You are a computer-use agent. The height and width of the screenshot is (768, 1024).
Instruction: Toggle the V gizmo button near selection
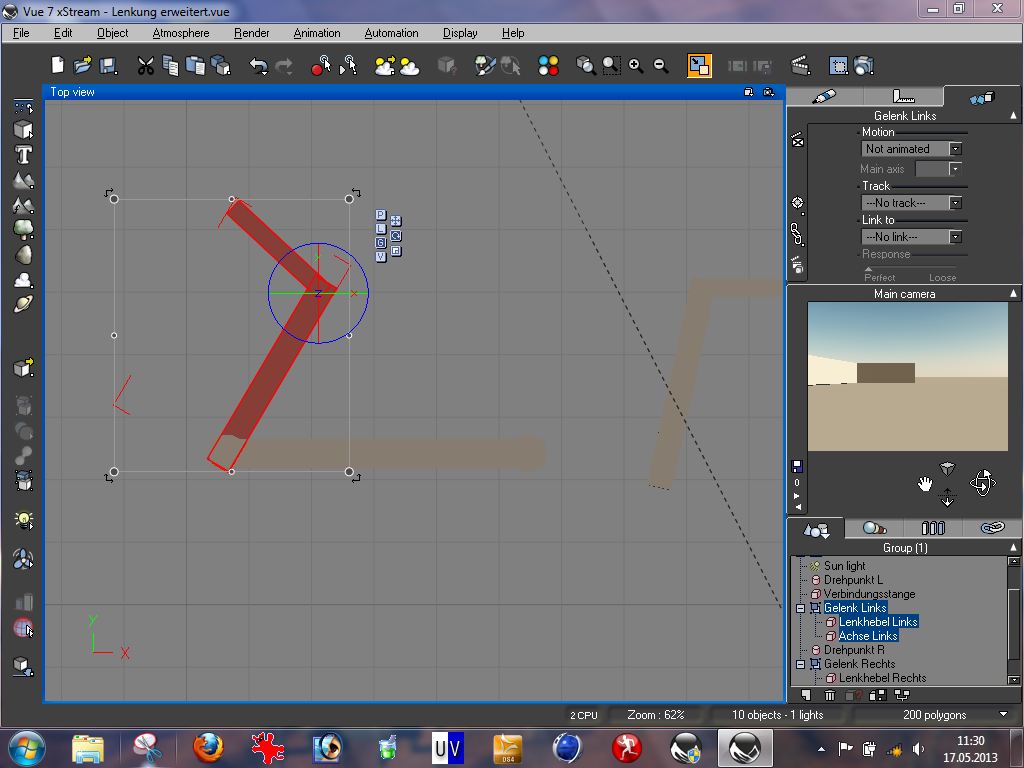pyautogui.click(x=381, y=256)
